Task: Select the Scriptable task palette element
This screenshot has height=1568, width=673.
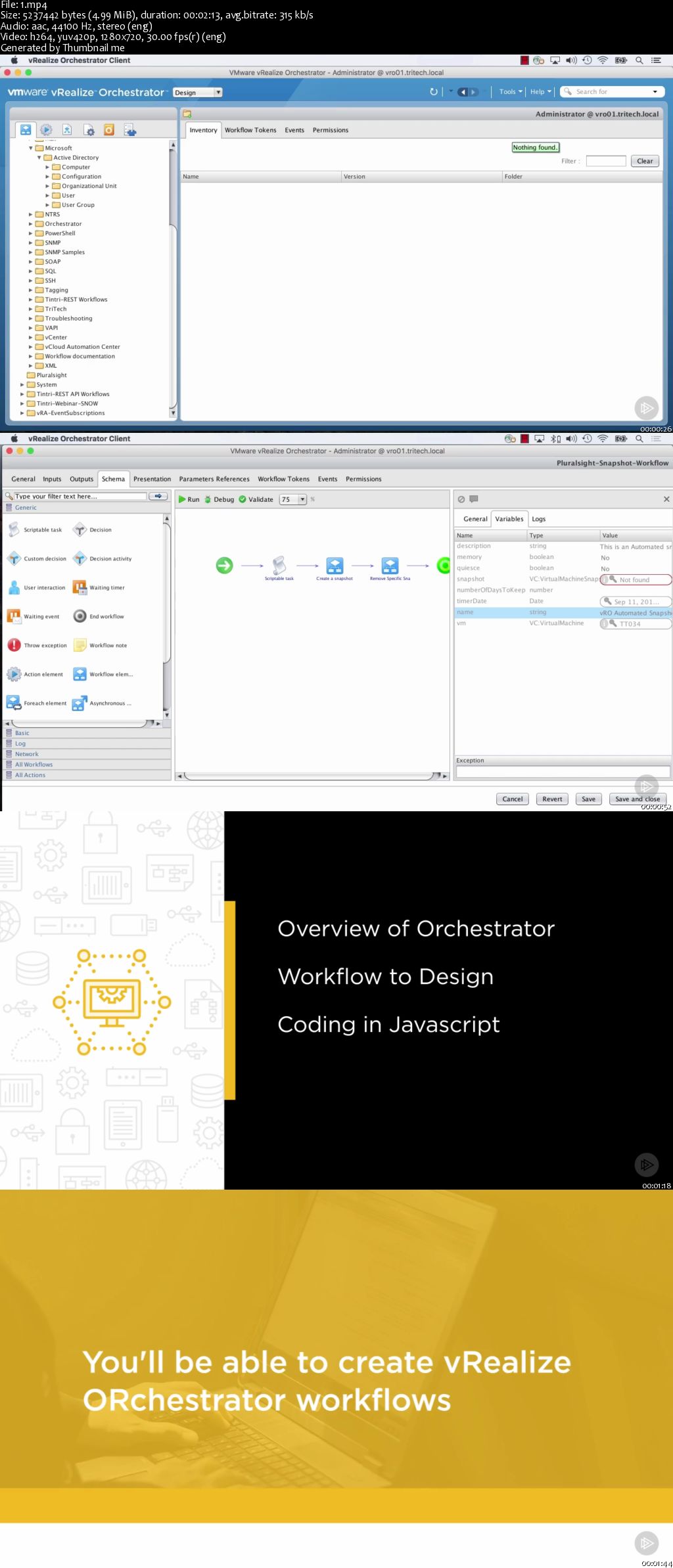Action: click(x=35, y=529)
